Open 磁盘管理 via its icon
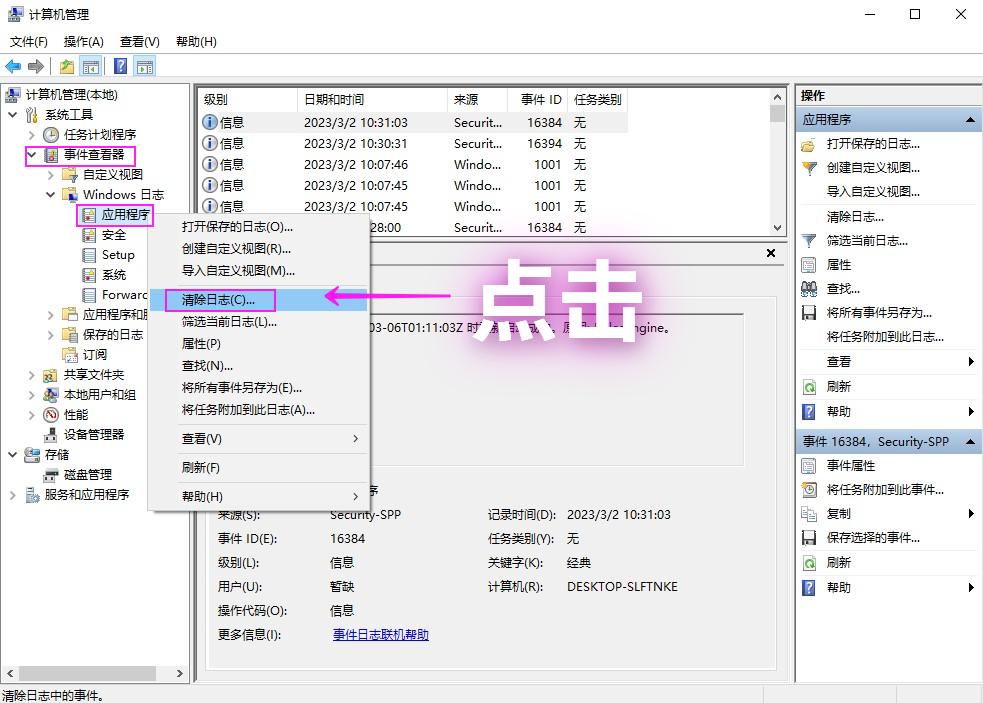This screenshot has height=703, width=983. tap(51, 475)
